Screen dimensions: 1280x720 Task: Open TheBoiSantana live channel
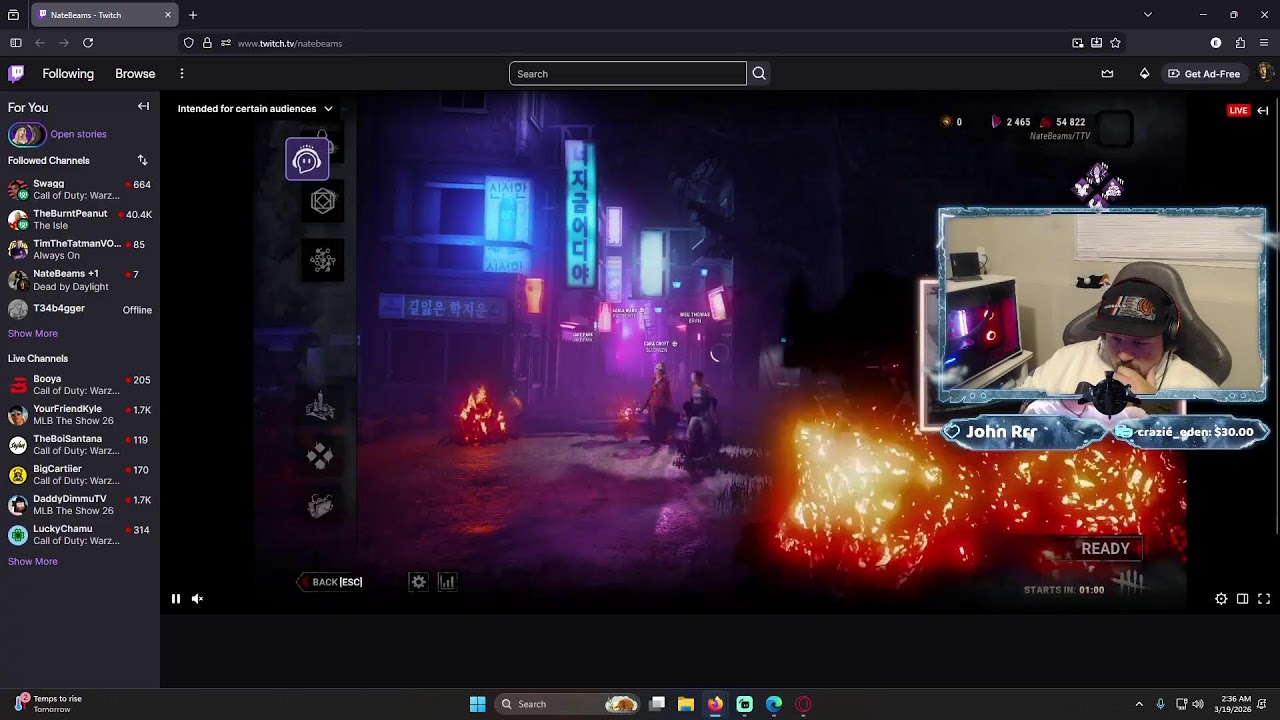point(80,444)
